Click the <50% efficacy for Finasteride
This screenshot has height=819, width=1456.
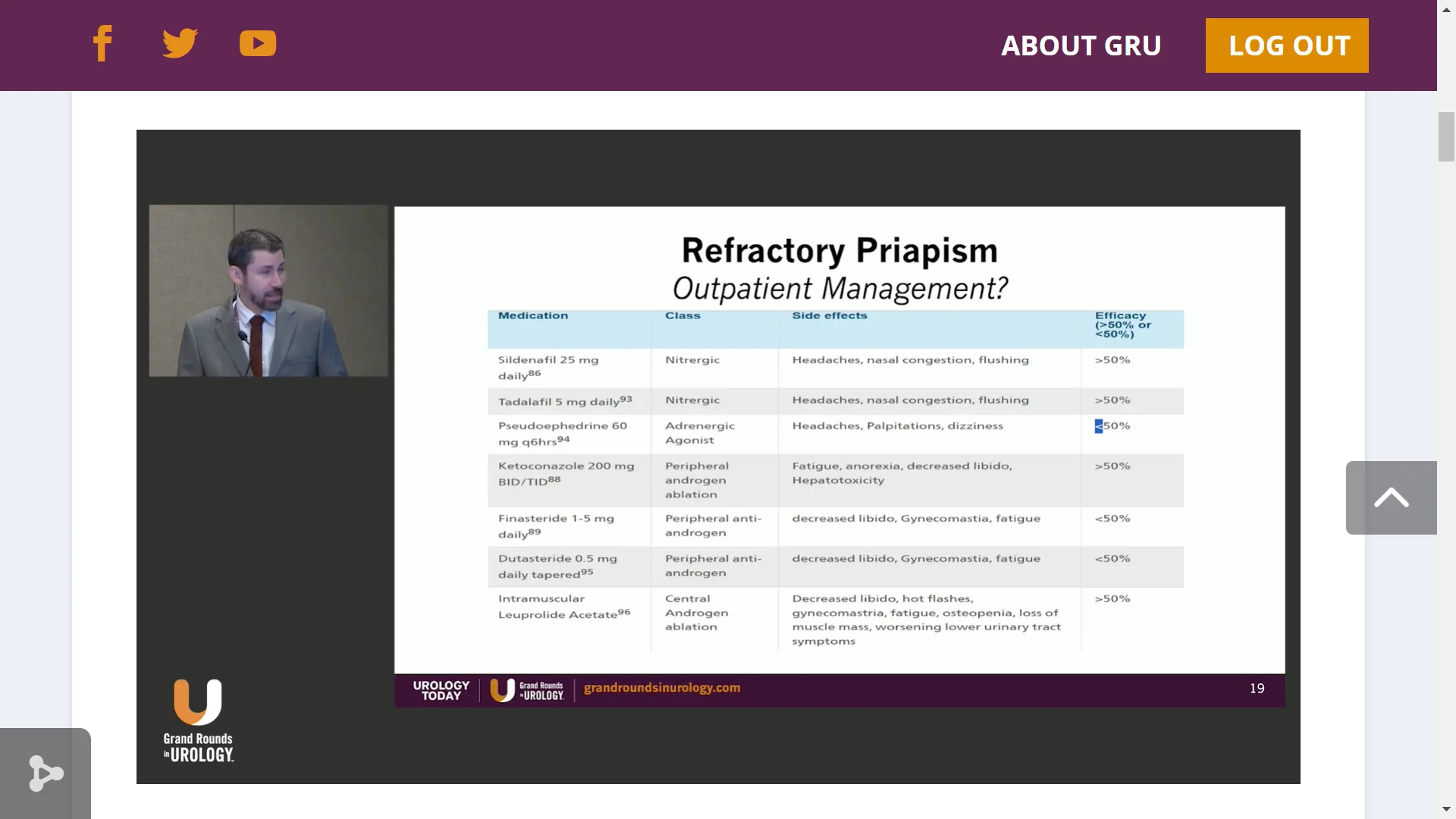pos(1112,519)
